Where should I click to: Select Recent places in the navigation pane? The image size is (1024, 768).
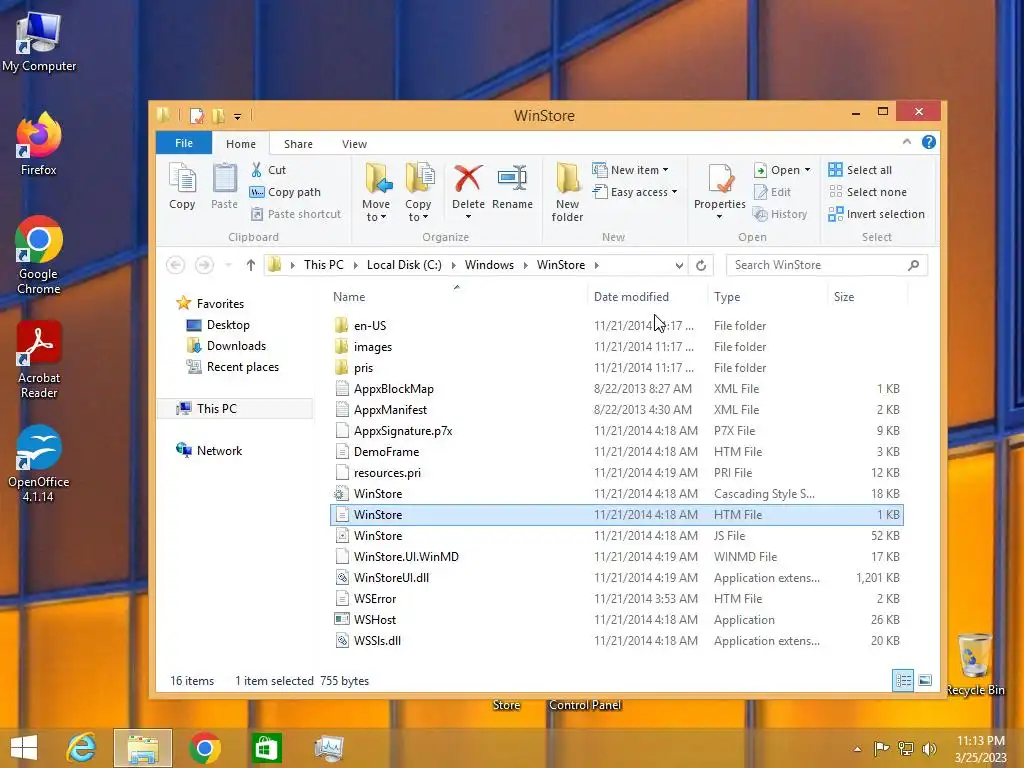(x=242, y=366)
